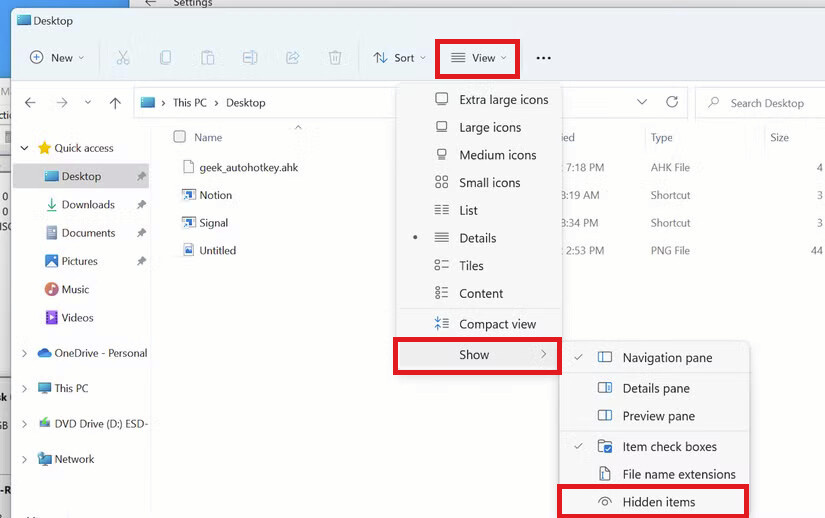Click the Rename icon in toolbar
Screen dimensions: 825x518
tap(250, 58)
